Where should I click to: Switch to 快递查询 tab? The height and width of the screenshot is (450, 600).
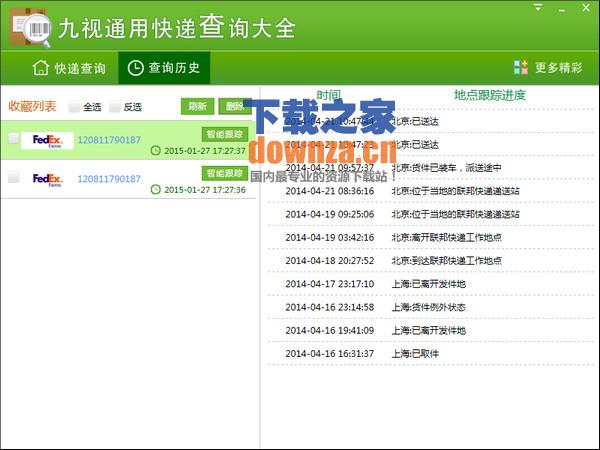click(x=69, y=69)
